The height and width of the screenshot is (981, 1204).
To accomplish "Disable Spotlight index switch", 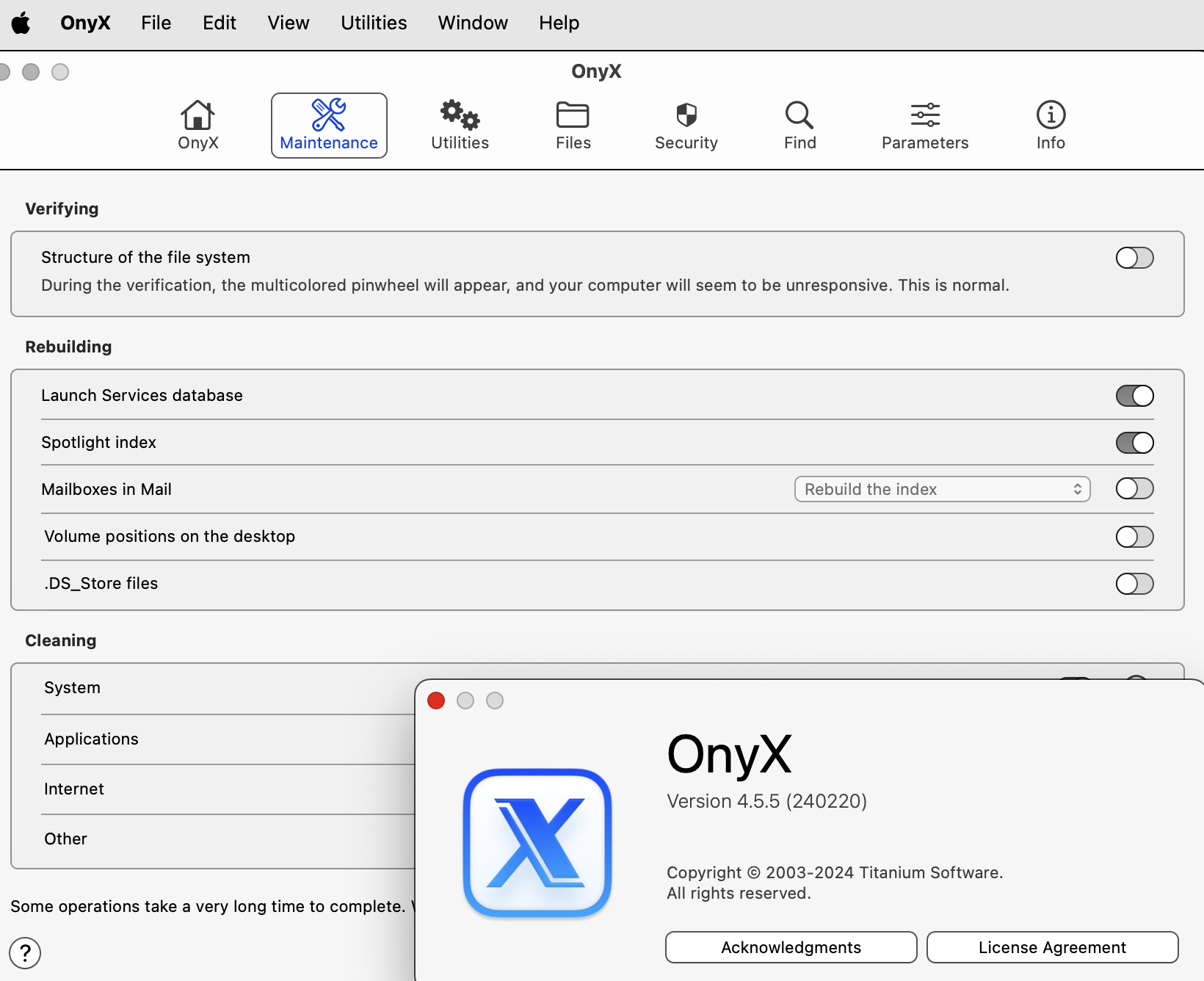I will pos(1134,443).
